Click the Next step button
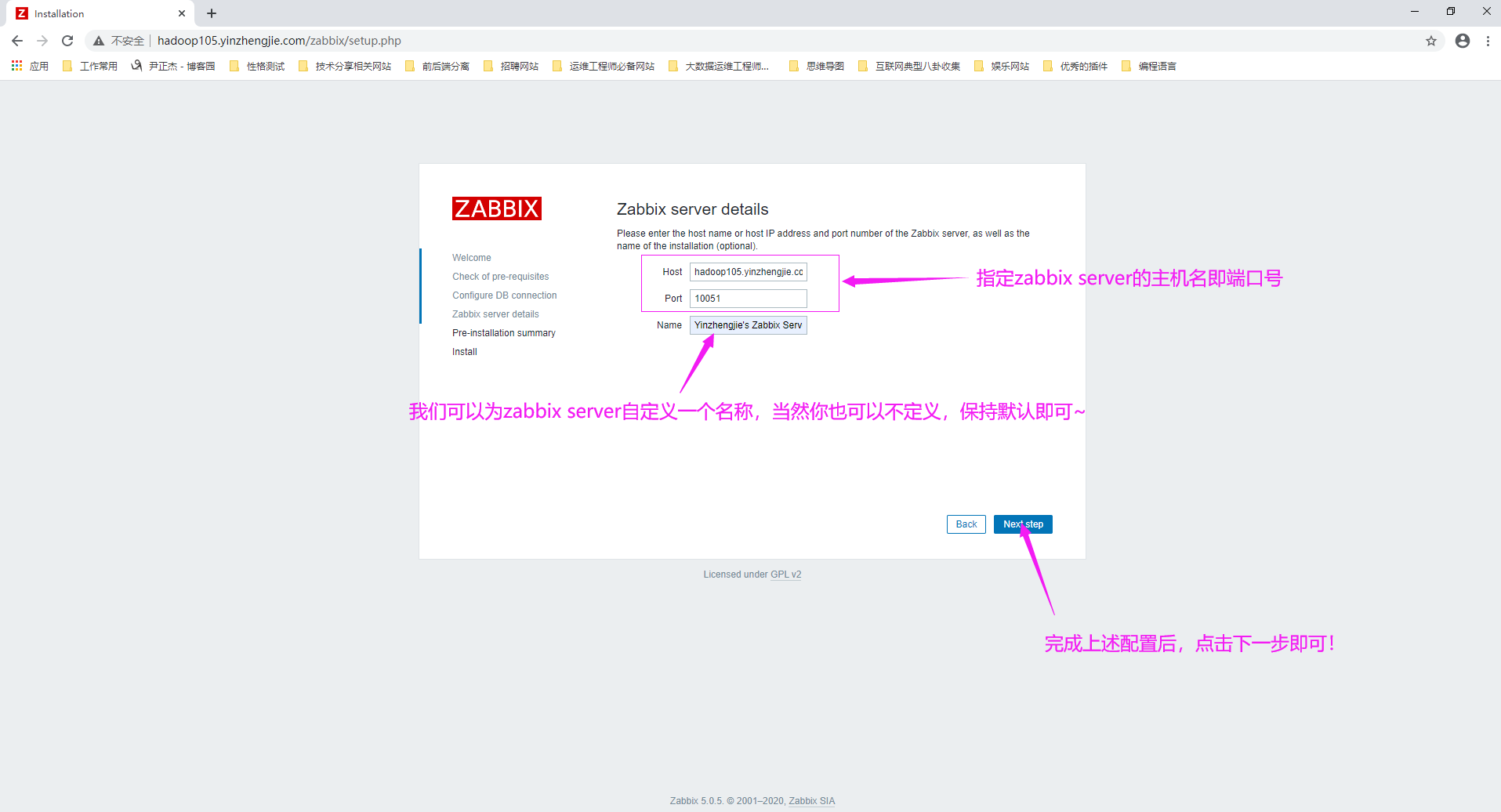This screenshot has width=1501, height=812. tap(1023, 524)
